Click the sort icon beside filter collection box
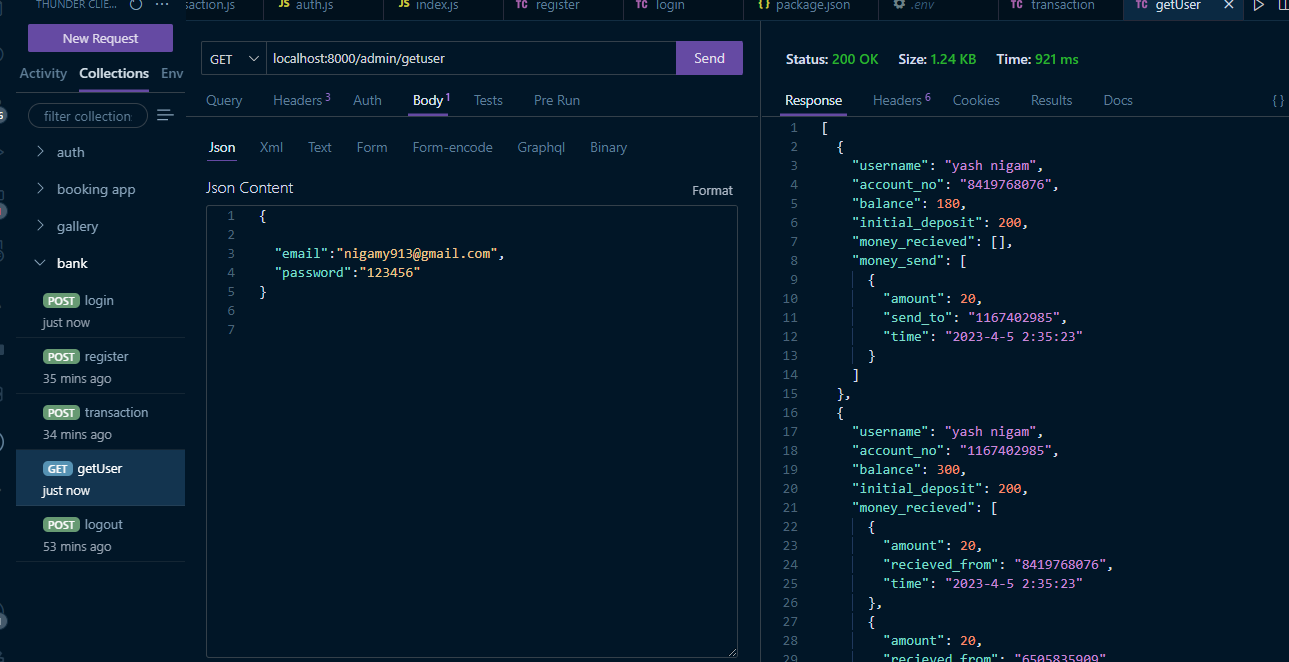This screenshot has width=1289, height=662. [164, 115]
